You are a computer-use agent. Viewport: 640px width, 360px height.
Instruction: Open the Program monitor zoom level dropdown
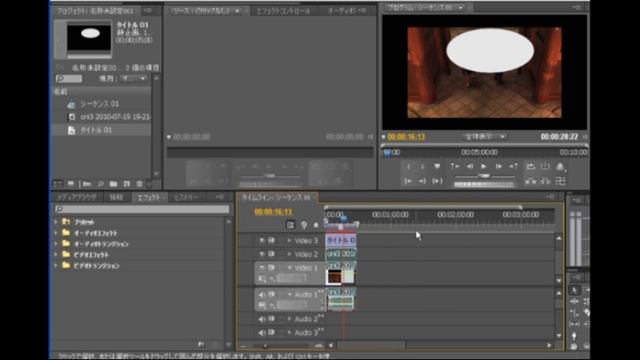pyautogui.click(x=484, y=137)
